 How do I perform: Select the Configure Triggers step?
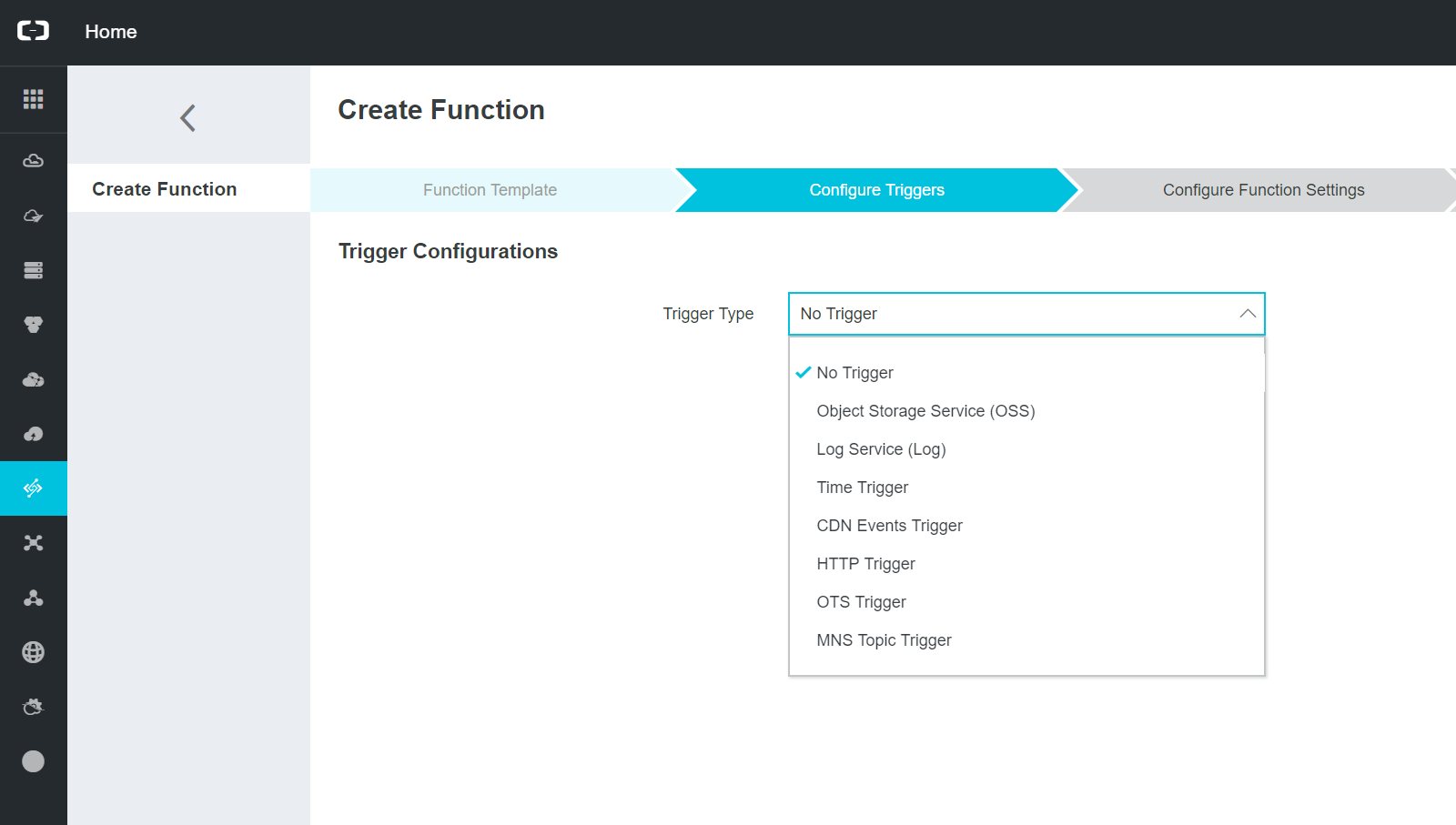pos(876,190)
